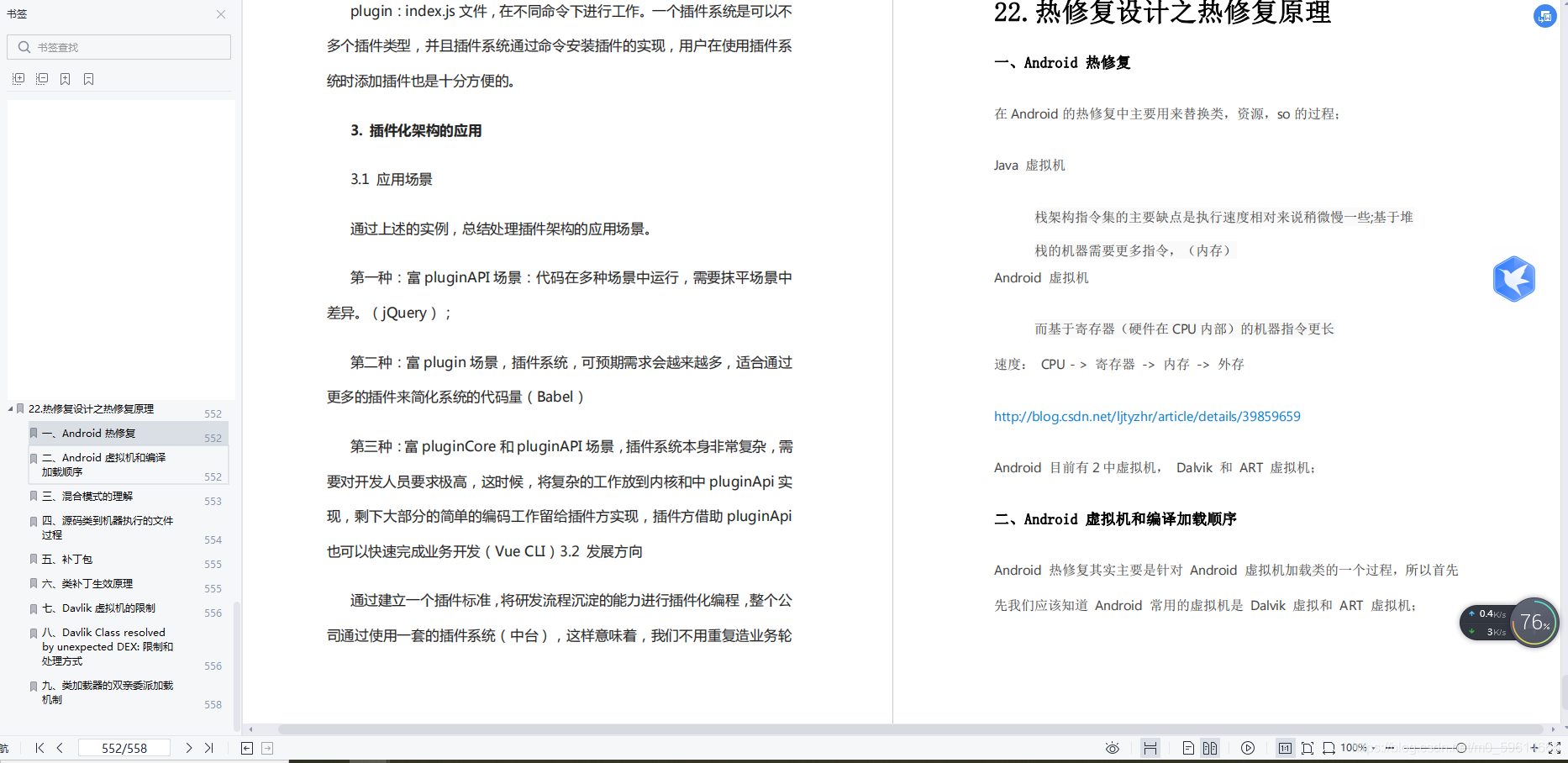Switch to two-page view
1568x763 pixels.
point(1210,748)
